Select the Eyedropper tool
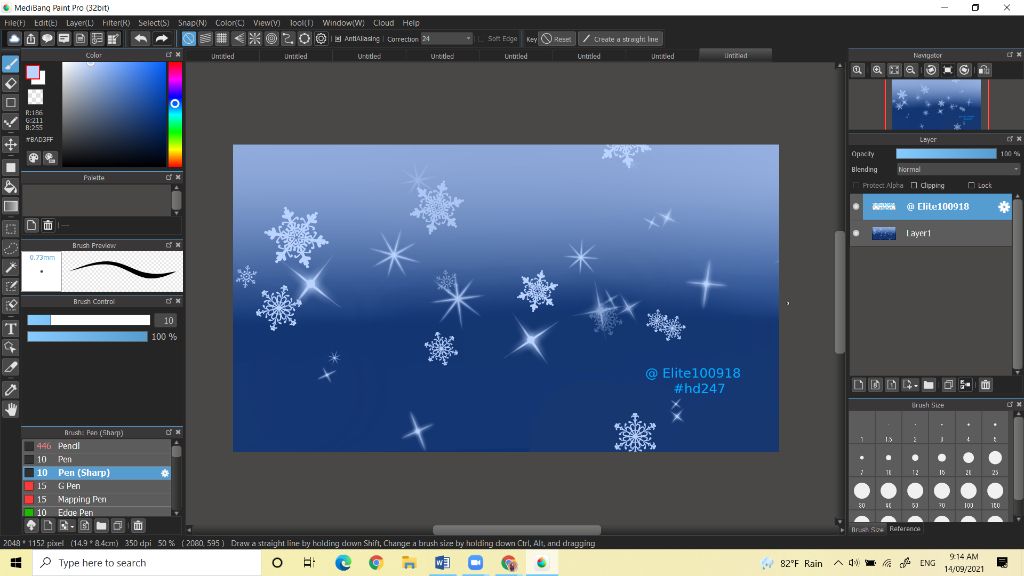 pos(10,390)
